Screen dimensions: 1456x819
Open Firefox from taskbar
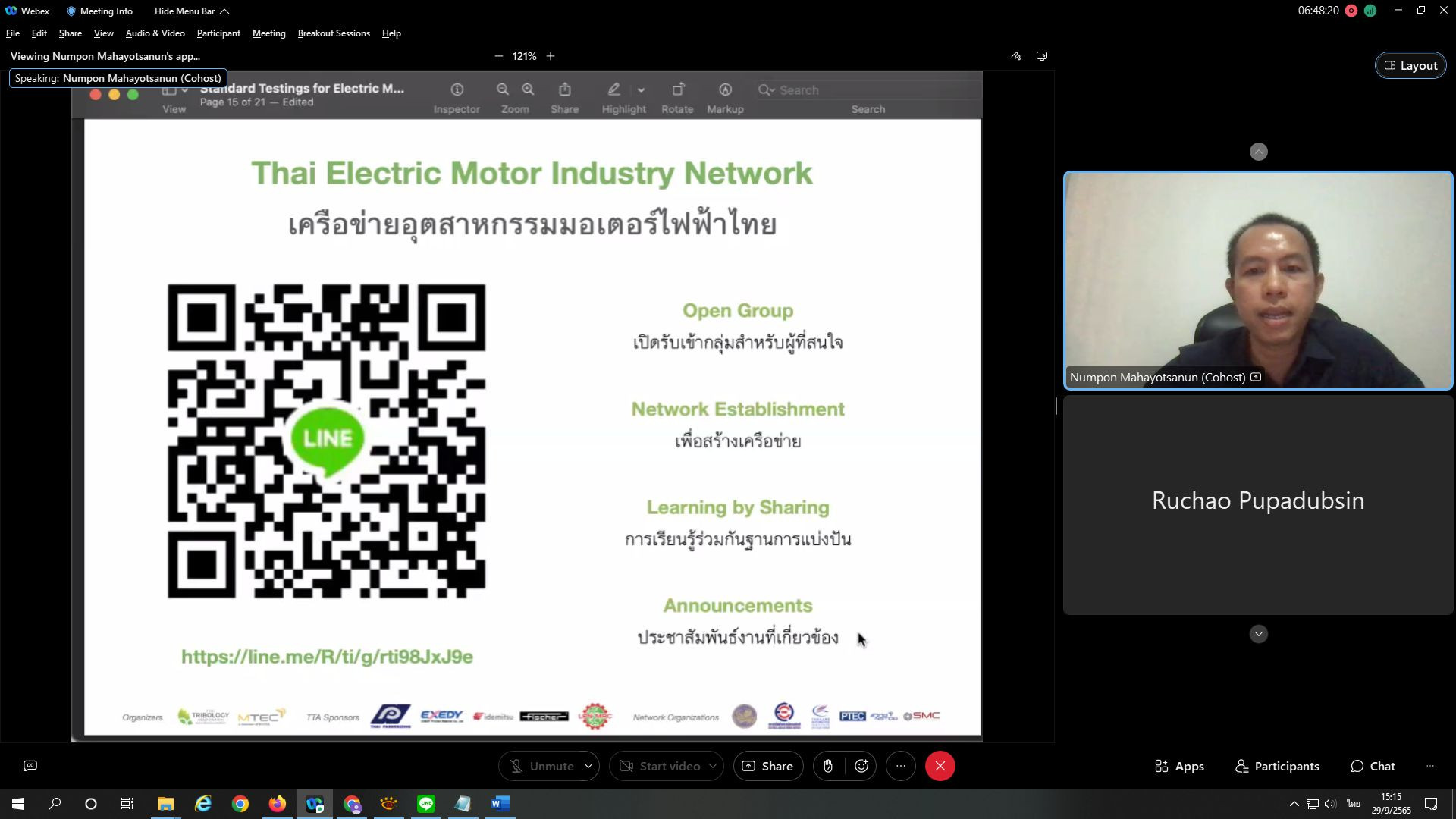click(x=277, y=804)
